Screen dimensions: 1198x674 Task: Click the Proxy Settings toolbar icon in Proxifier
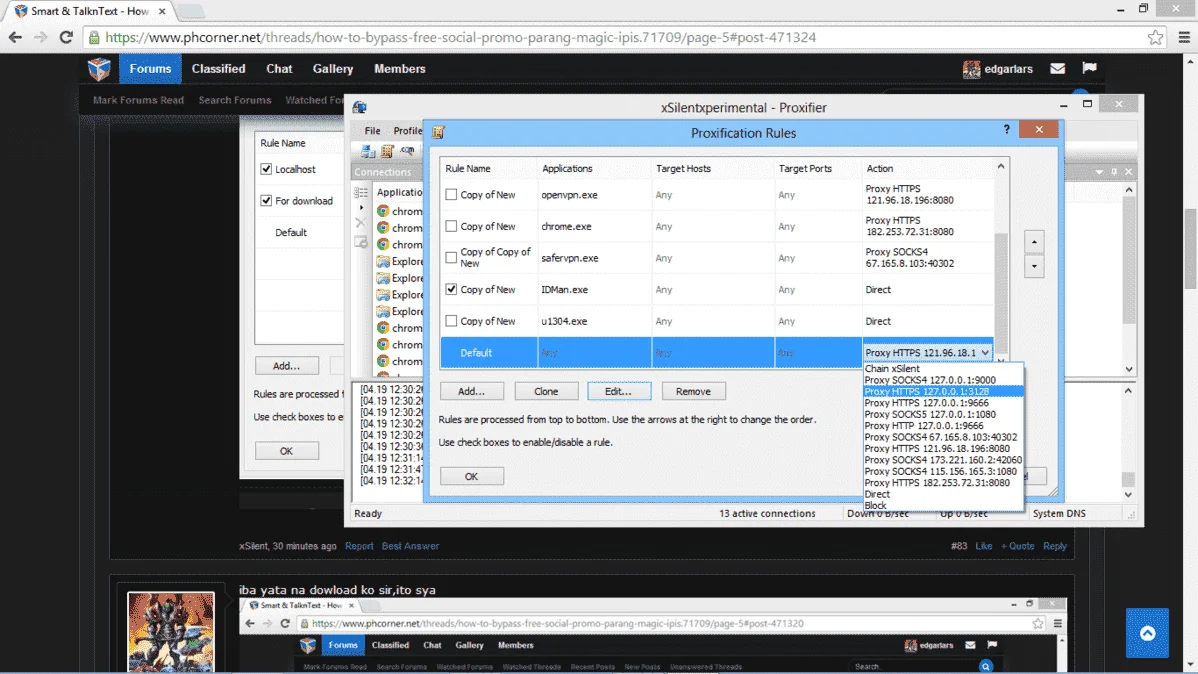click(x=368, y=151)
